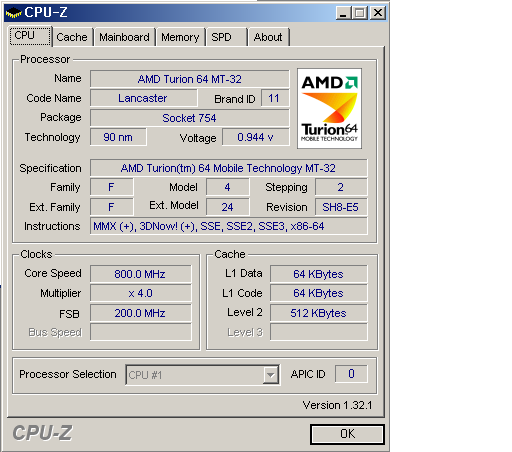Select the Memory tab
Screen dimensions: 512x452
180,37
